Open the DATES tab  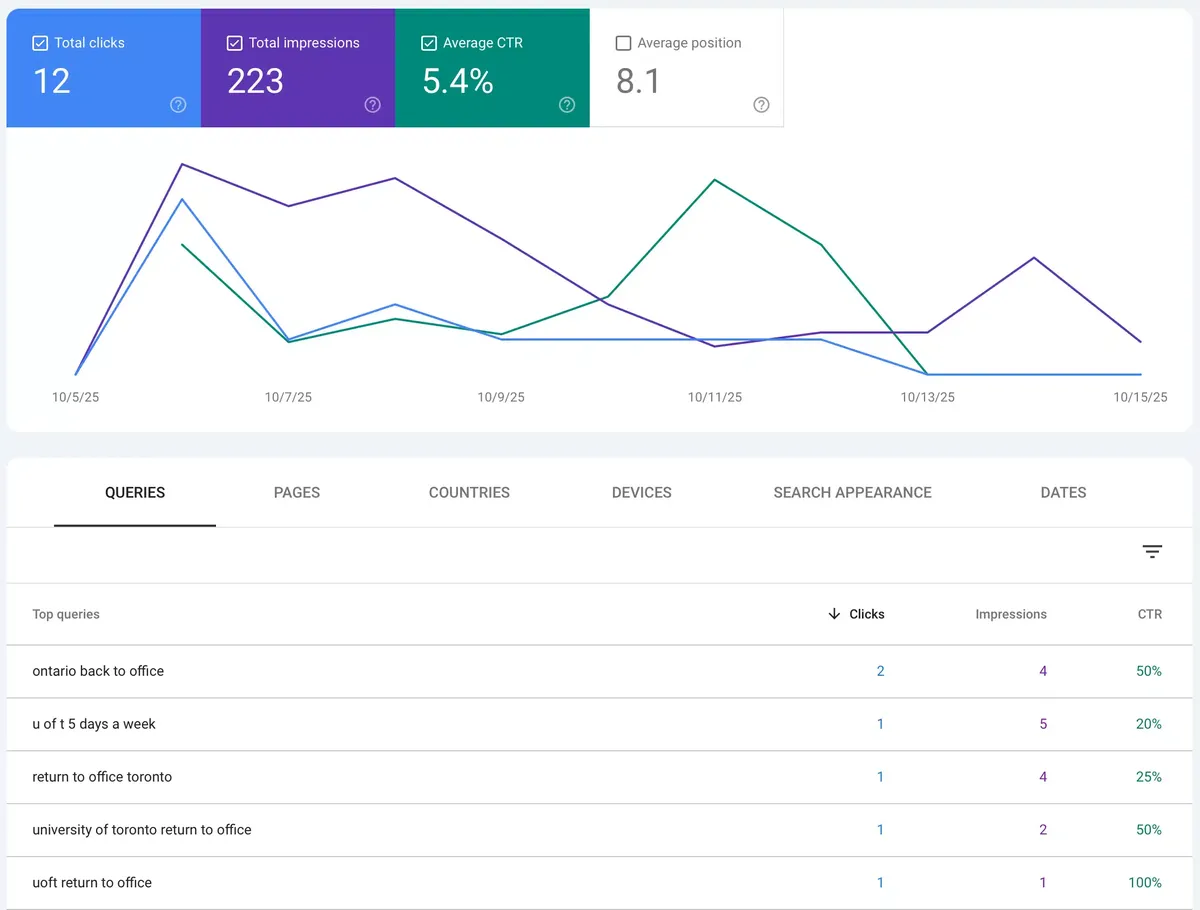pyautogui.click(x=1063, y=492)
